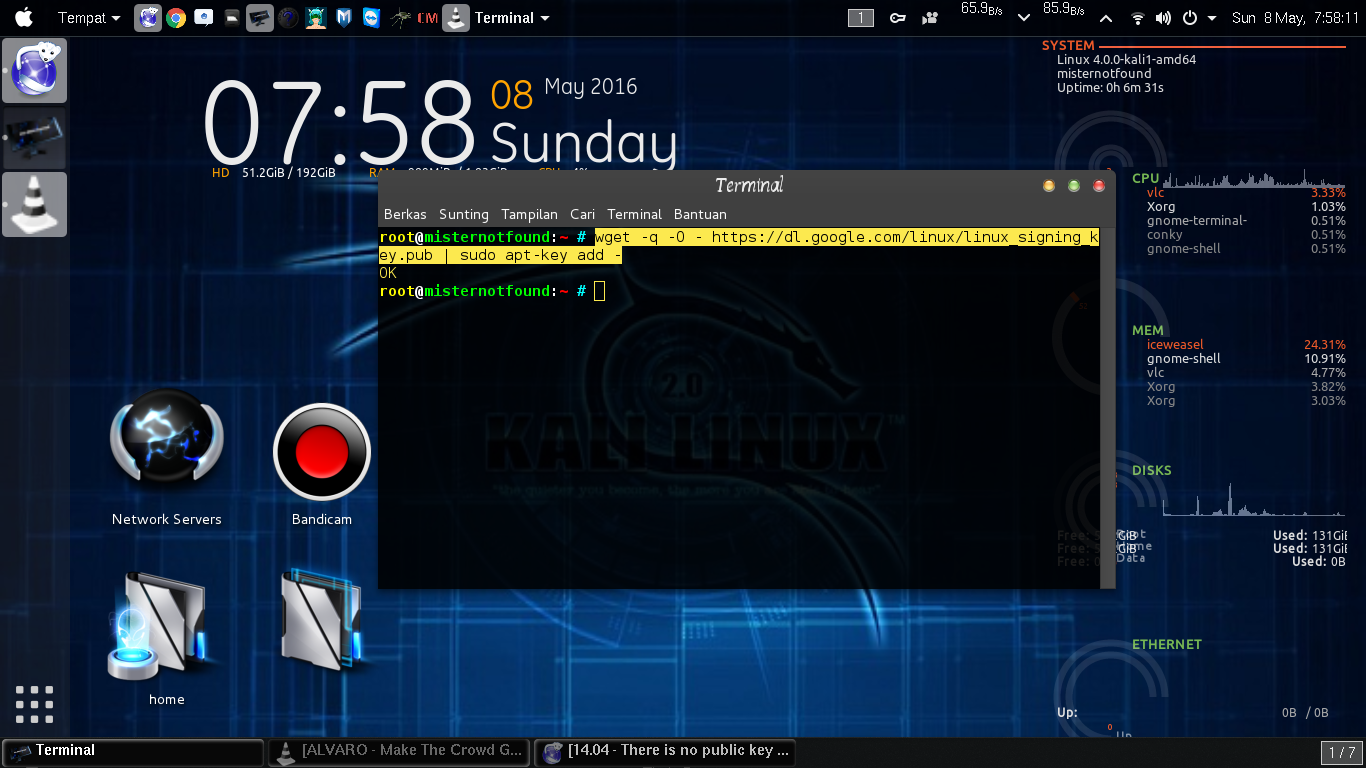Maximize the Terminal window with green button
Image resolution: width=1366 pixels, height=768 pixels.
pyautogui.click(x=1074, y=186)
